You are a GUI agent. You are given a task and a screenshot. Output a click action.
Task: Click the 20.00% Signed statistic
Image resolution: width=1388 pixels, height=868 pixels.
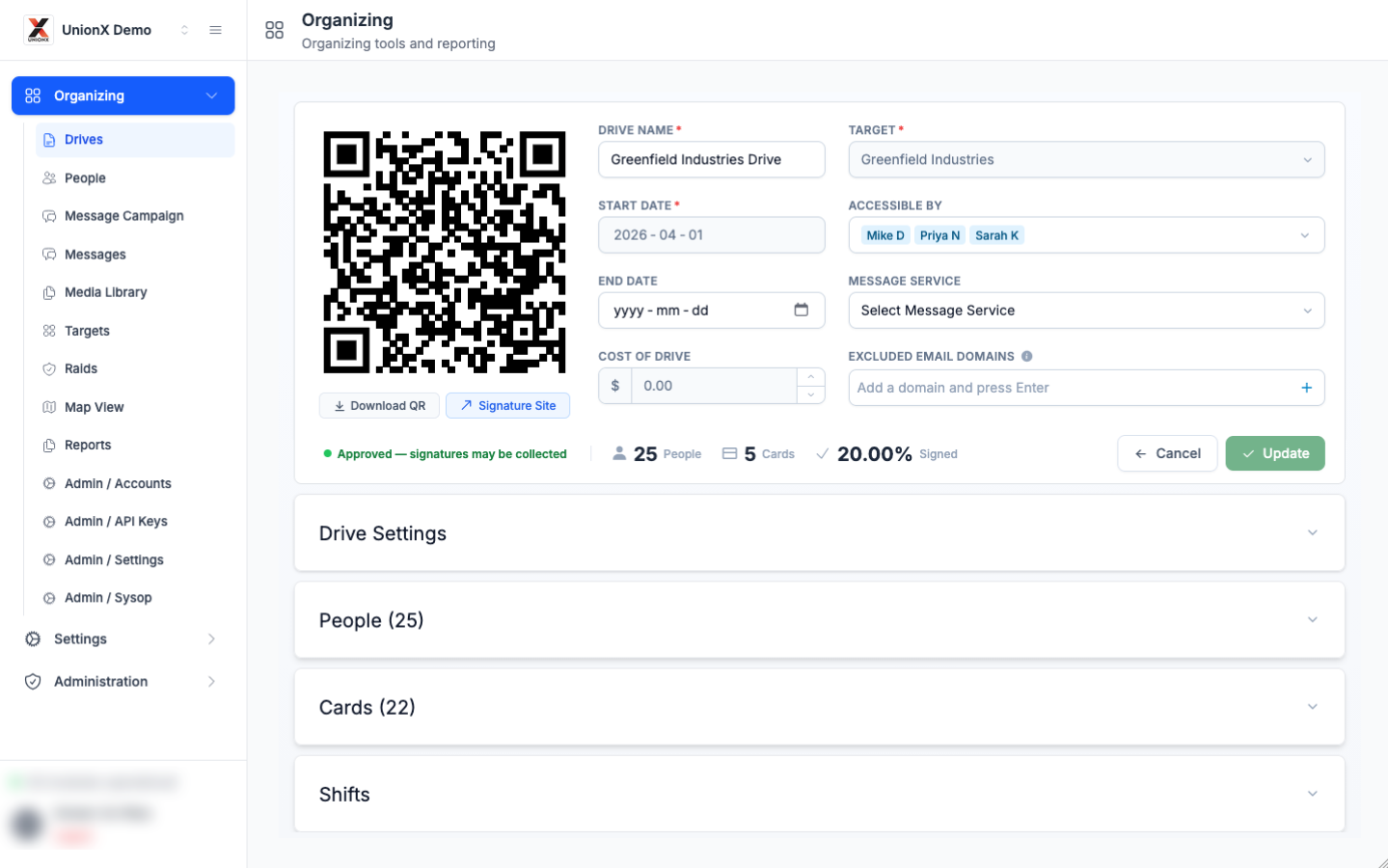pos(886,454)
